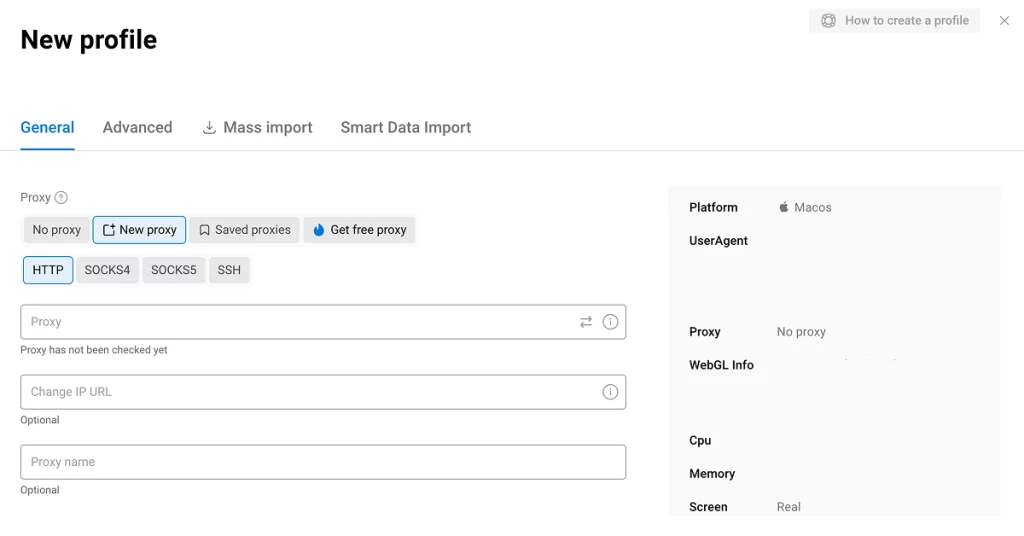
Task: Choose the SOCKS5 proxy protocol
Action: pyautogui.click(x=174, y=270)
